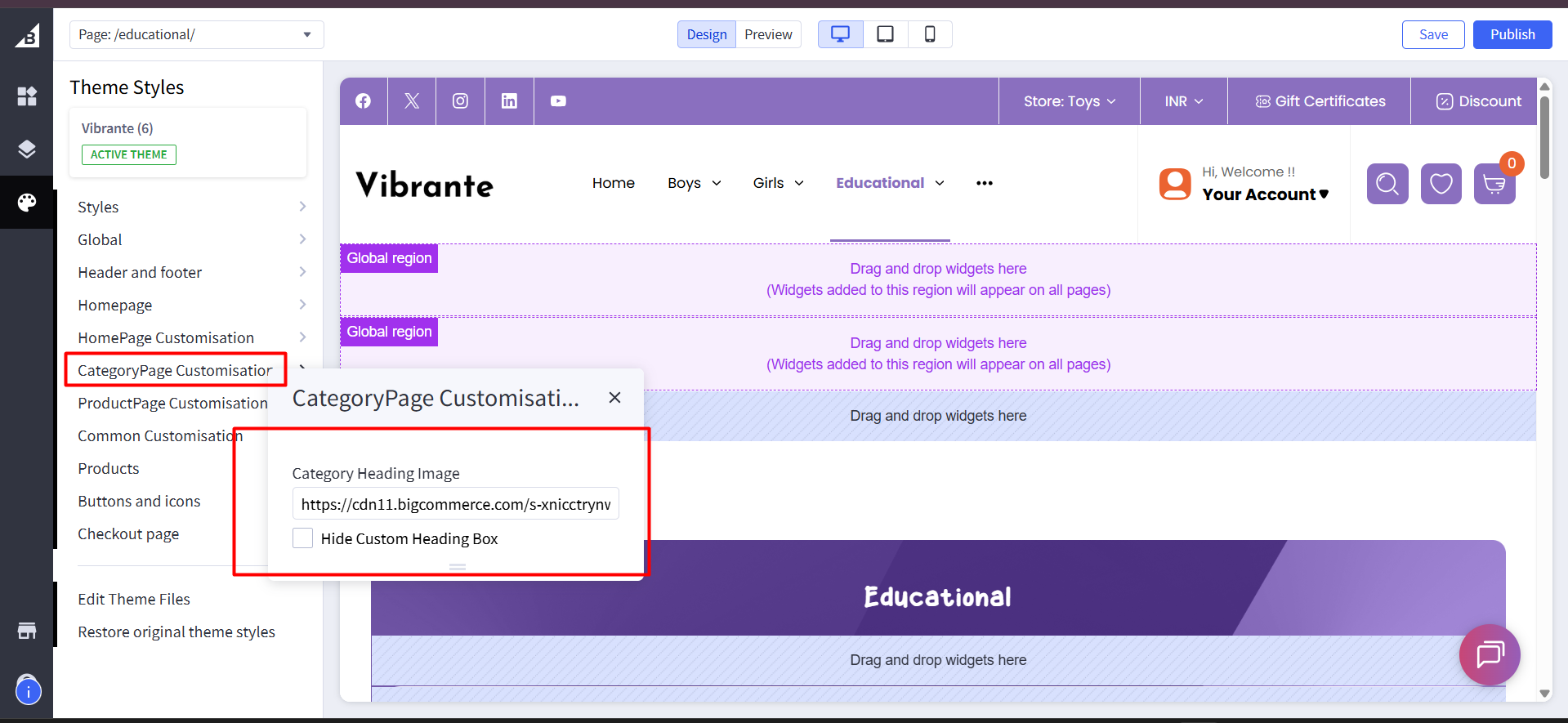Viewport: 1568px width, 723px height.
Task: Click the second Global region label
Action: [389, 332]
